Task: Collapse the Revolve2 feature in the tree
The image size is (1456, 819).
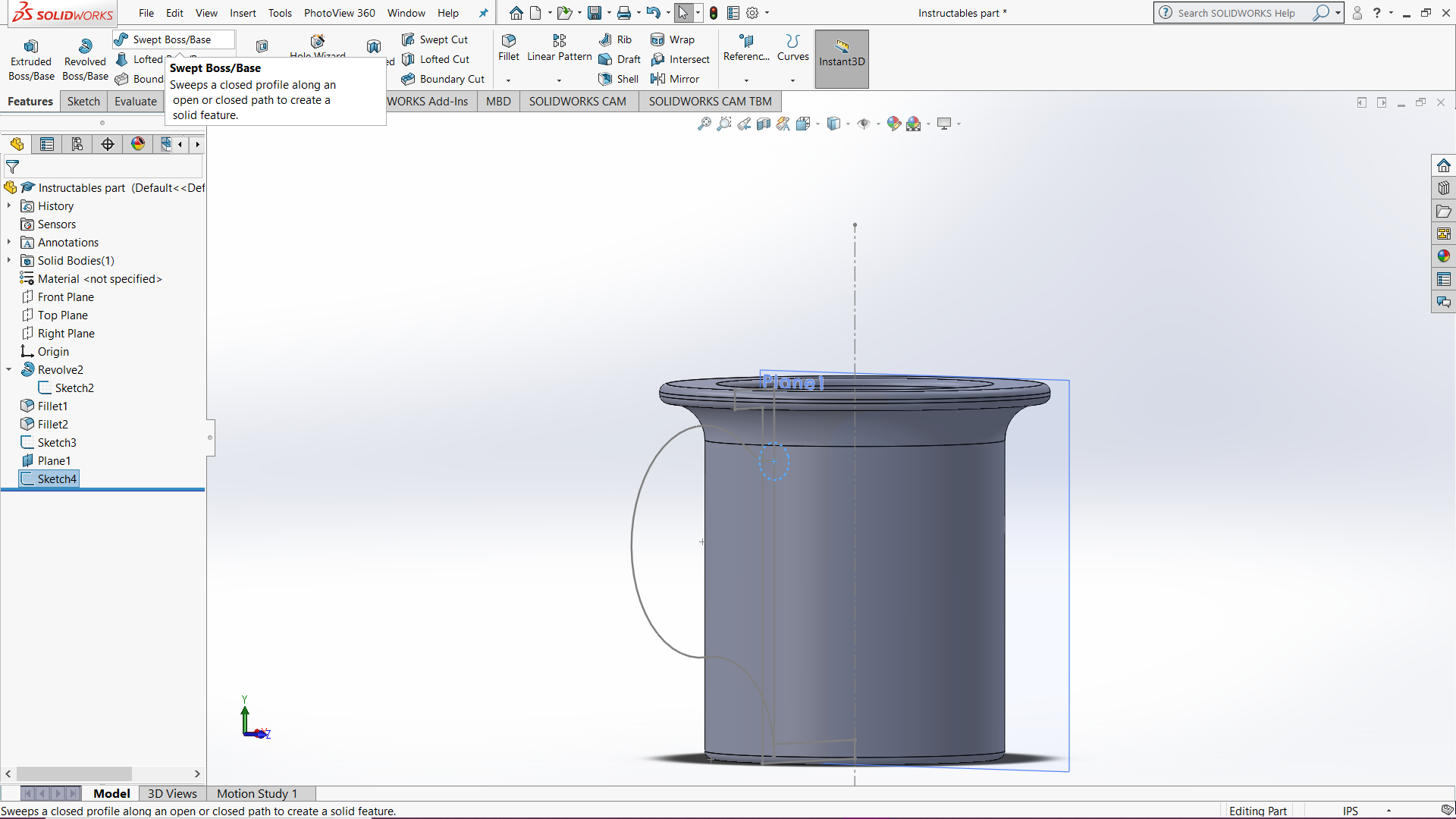Action: (x=9, y=369)
